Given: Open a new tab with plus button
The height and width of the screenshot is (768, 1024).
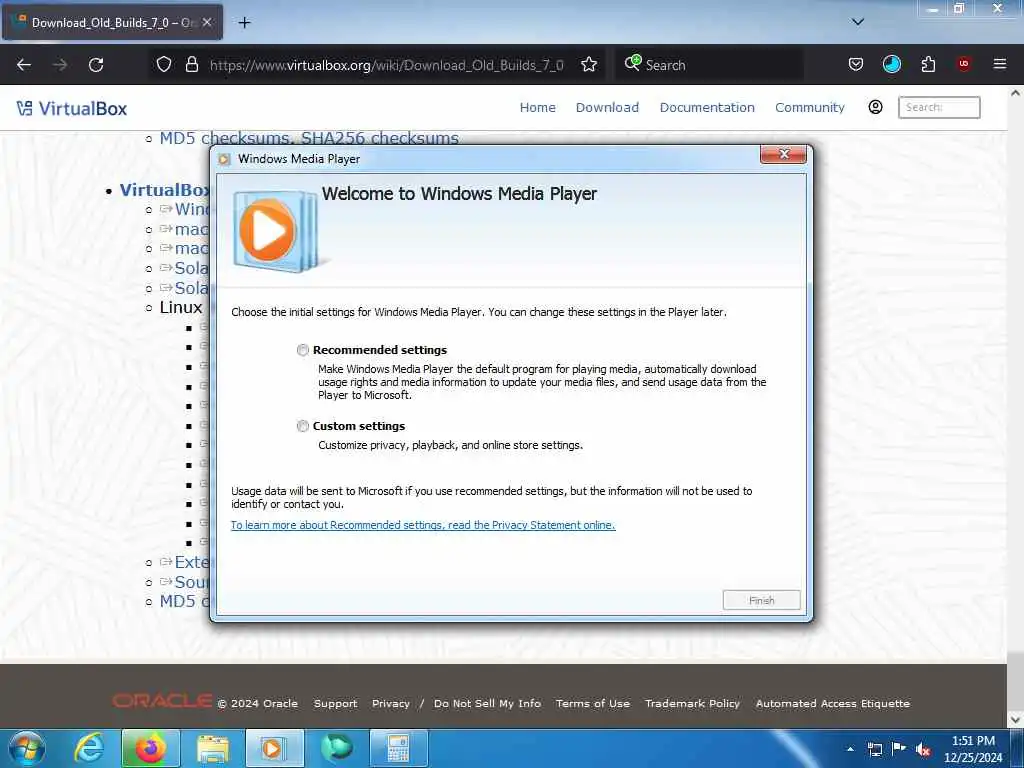Looking at the screenshot, I should click(x=244, y=23).
